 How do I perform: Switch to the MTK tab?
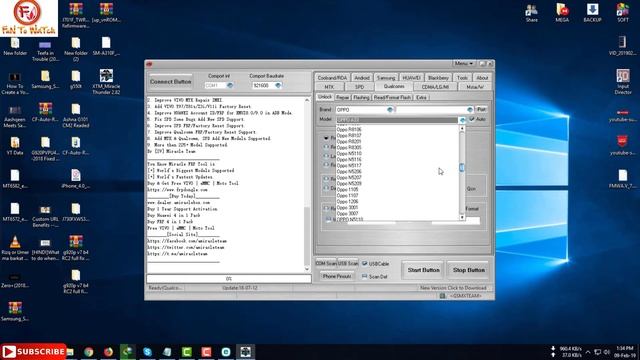click(329, 87)
